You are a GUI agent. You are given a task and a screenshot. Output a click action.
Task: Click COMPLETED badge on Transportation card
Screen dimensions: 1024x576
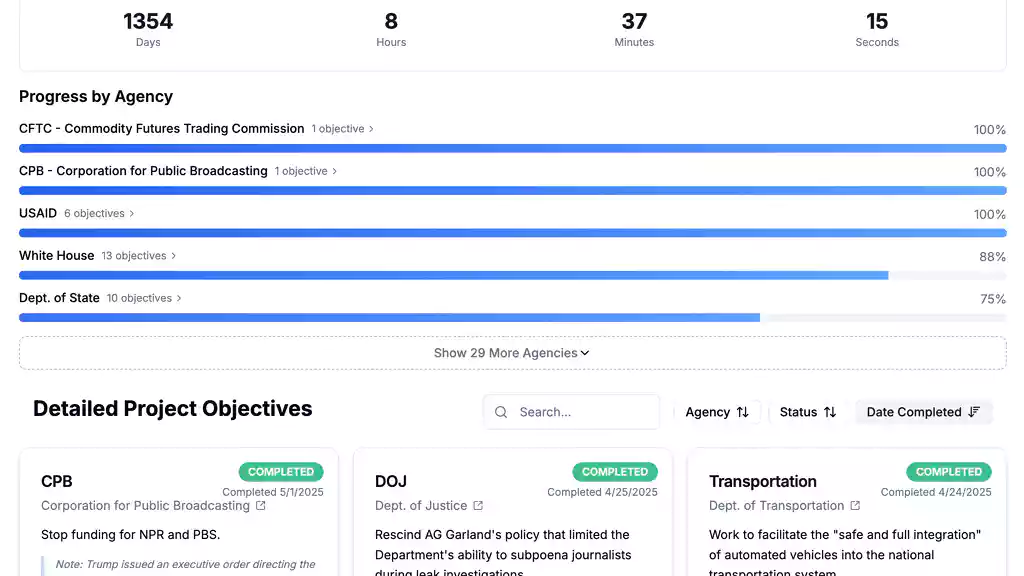click(949, 472)
